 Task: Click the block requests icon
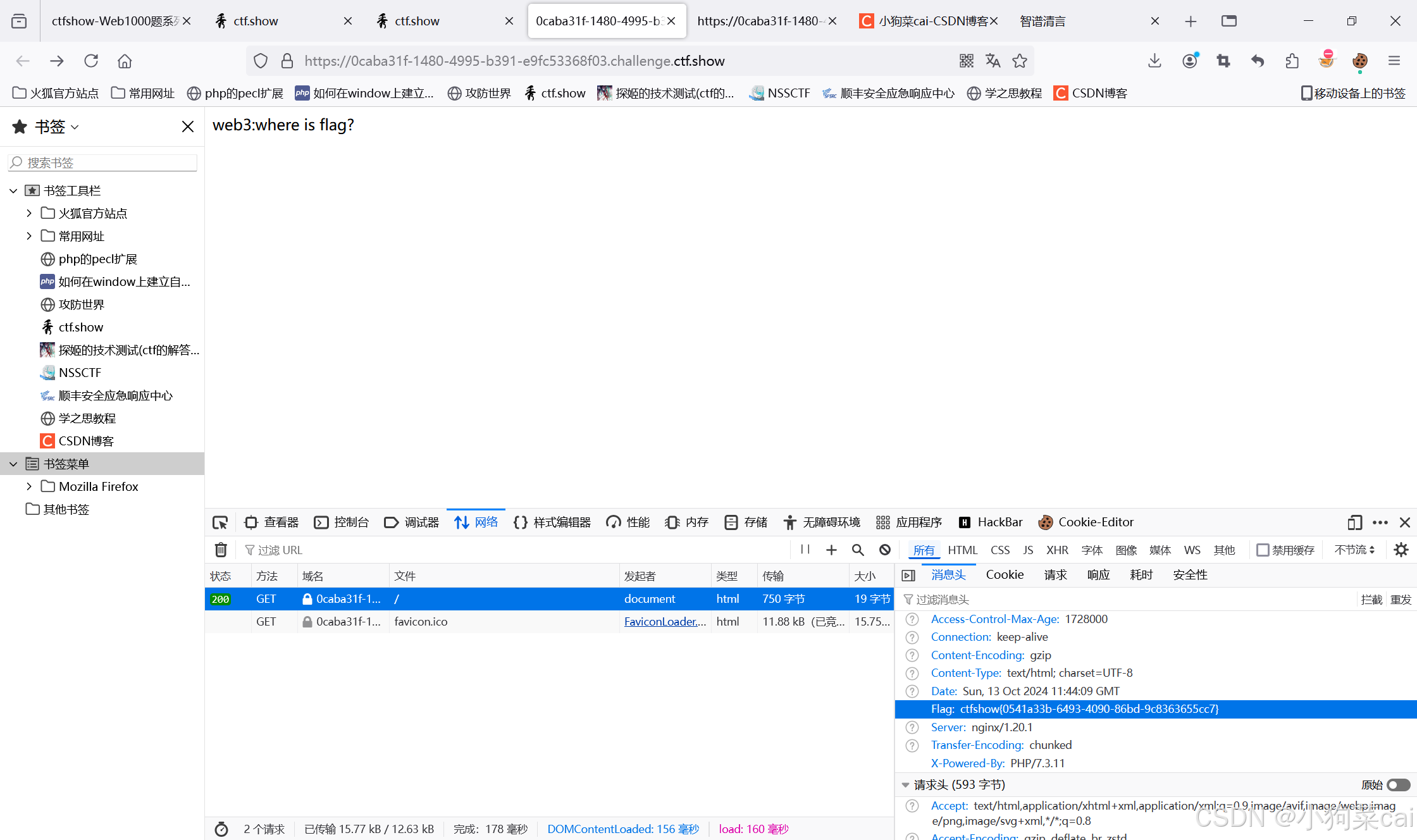click(x=885, y=550)
